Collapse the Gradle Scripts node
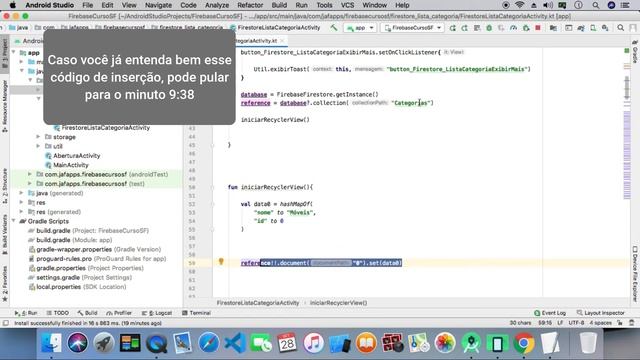The width and height of the screenshot is (640, 360). [x=13, y=221]
